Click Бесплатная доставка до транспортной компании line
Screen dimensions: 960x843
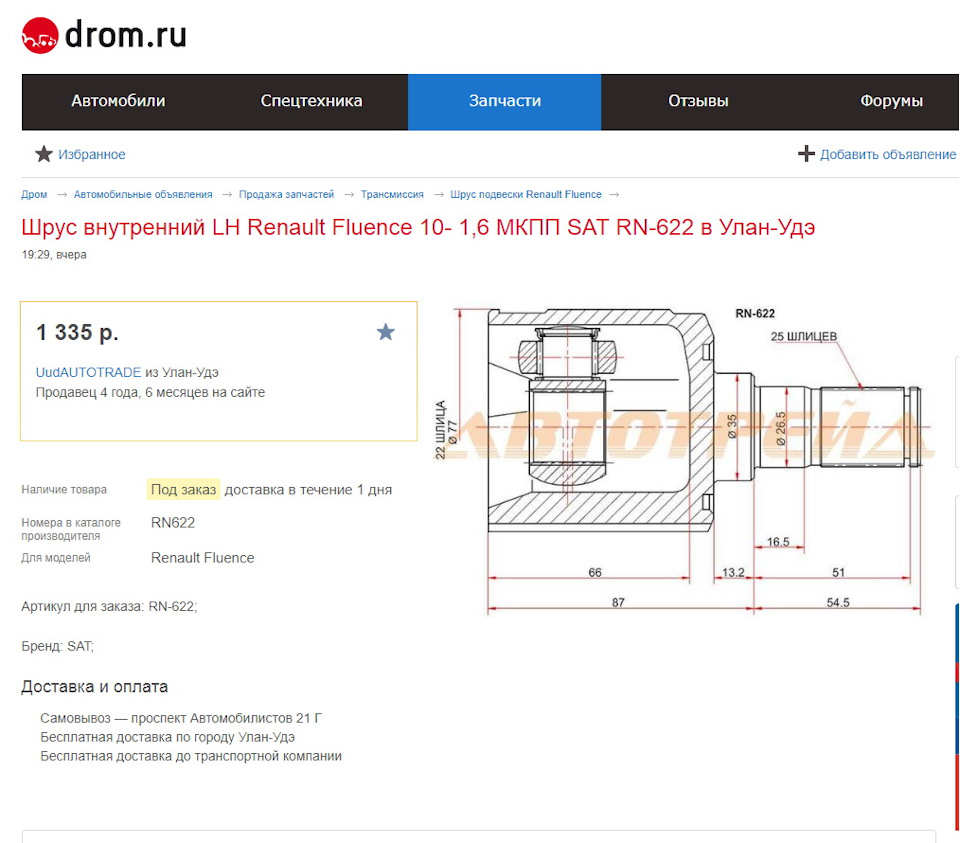pyautogui.click(x=191, y=756)
